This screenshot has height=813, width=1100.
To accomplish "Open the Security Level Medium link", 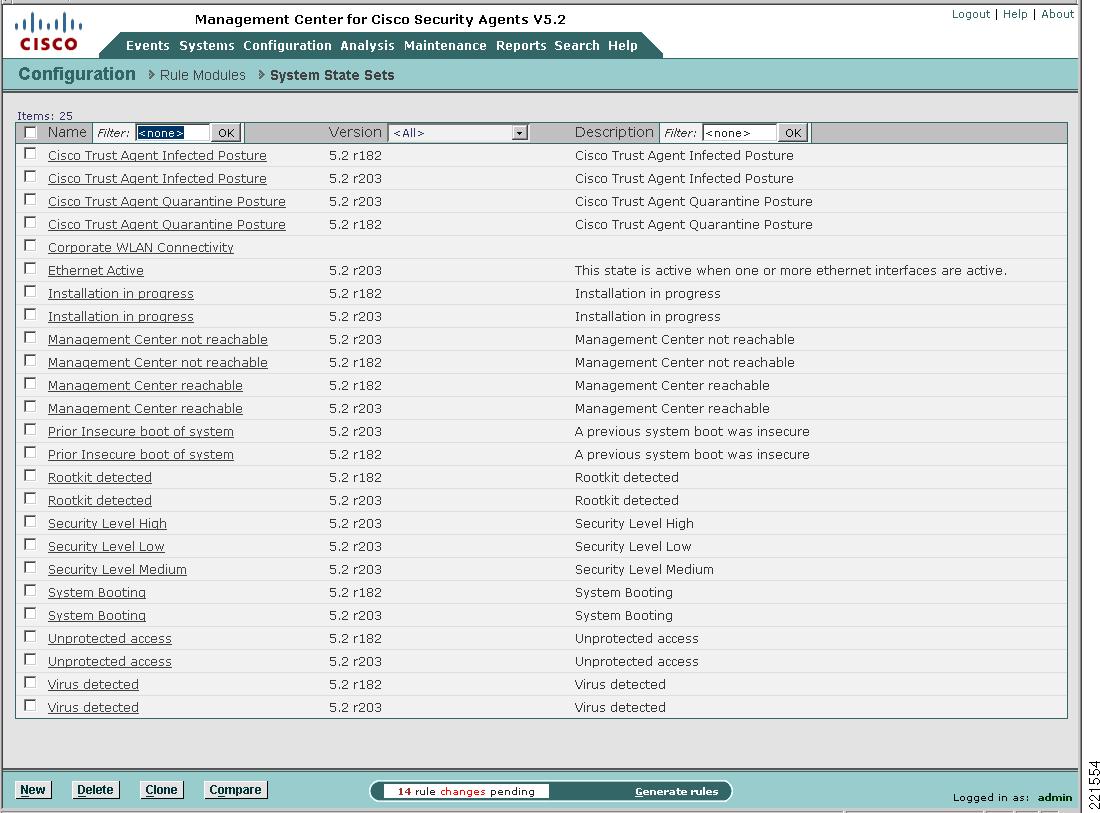I will pyautogui.click(x=117, y=570).
